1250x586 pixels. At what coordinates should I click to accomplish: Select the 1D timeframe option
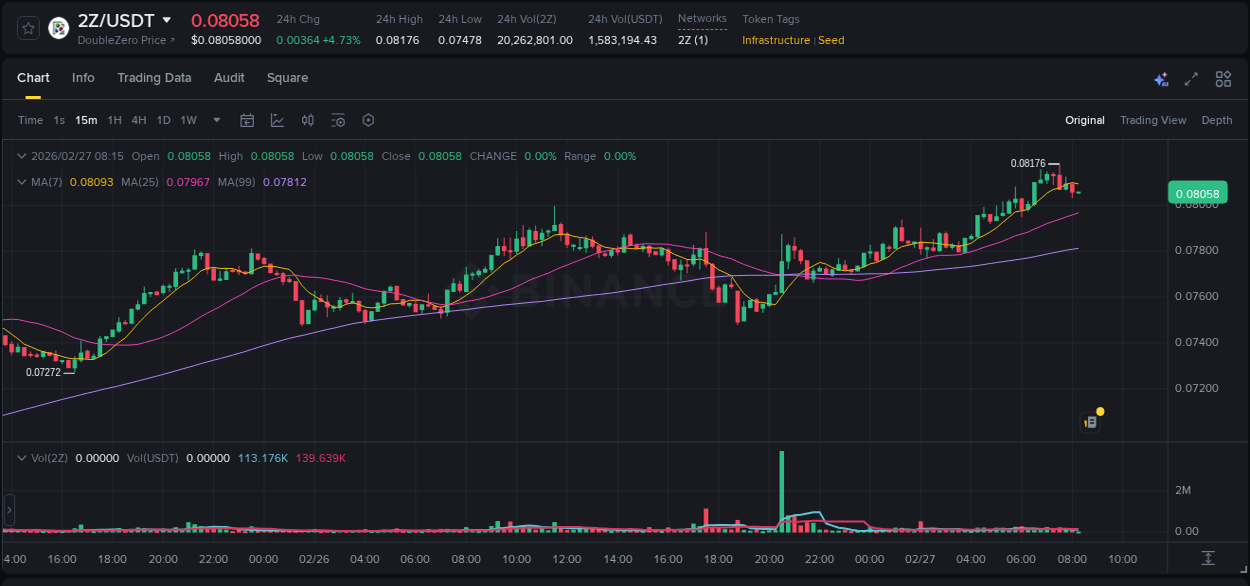point(163,120)
